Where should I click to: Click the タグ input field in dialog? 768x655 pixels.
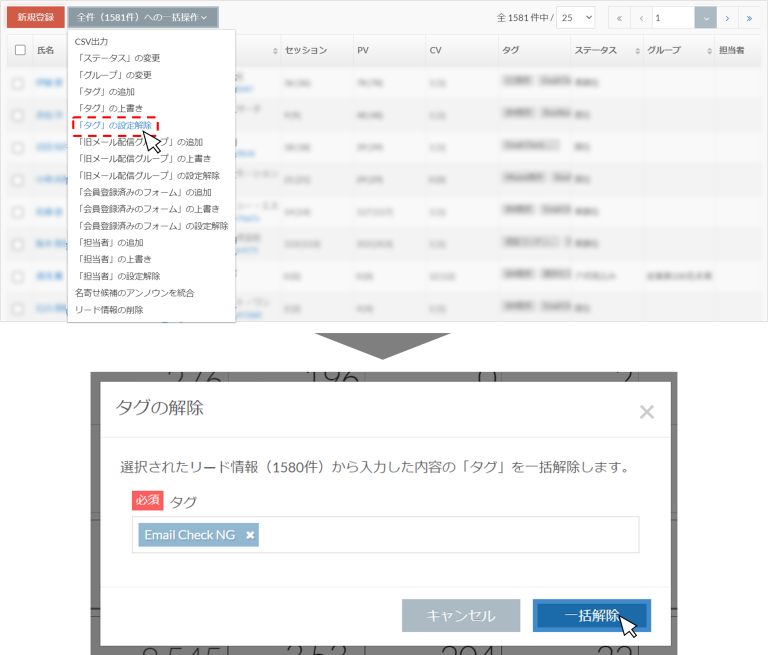click(385, 534)
